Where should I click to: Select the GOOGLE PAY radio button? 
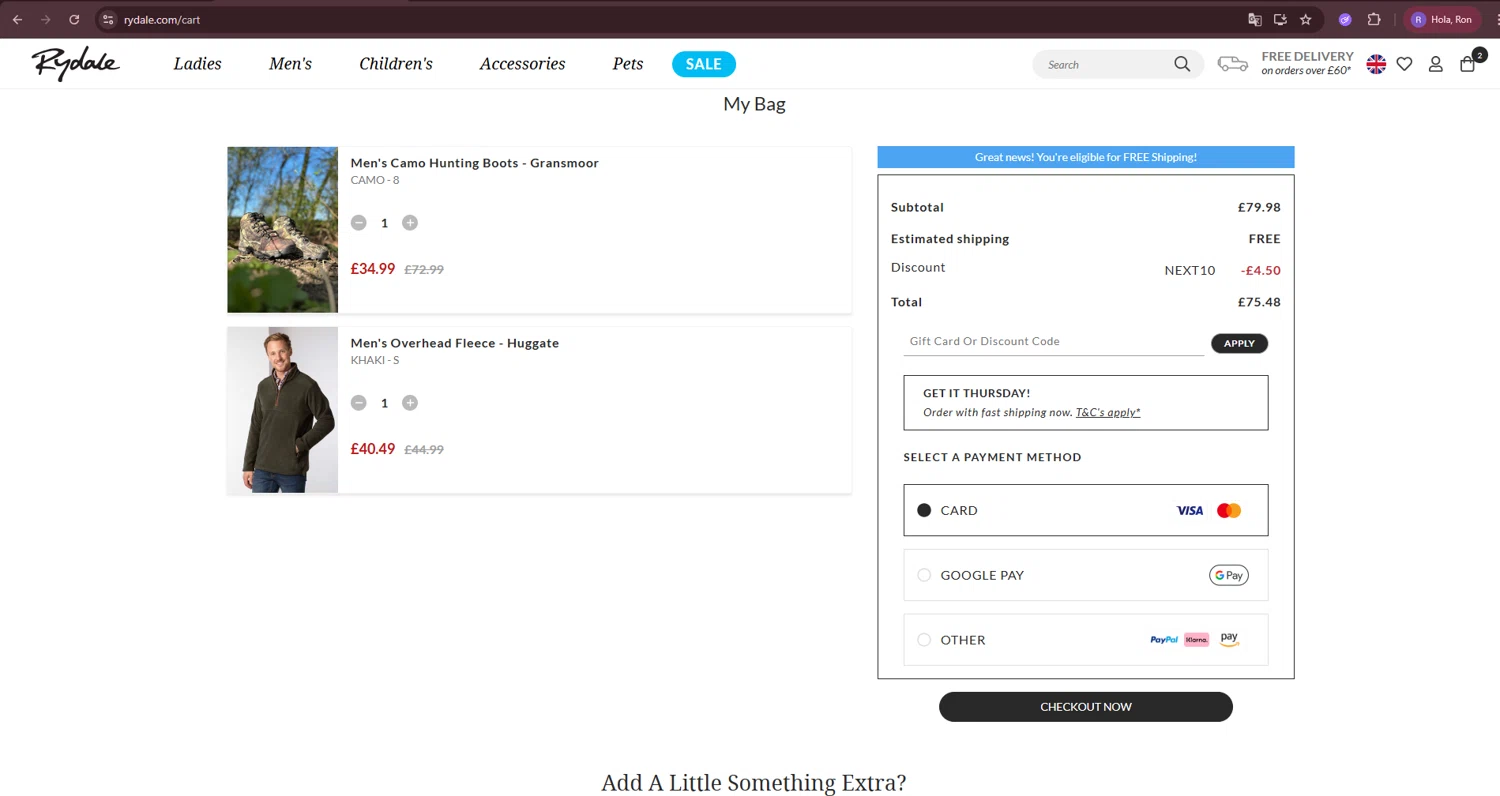(924, 575)
